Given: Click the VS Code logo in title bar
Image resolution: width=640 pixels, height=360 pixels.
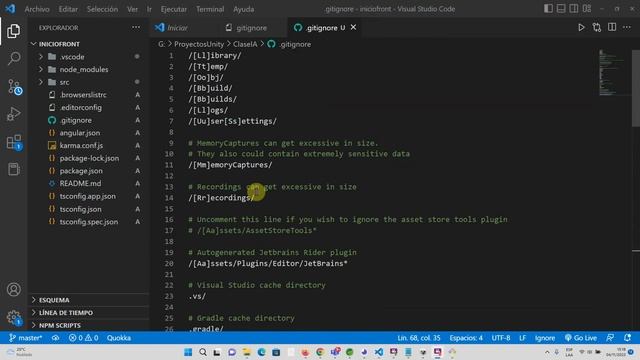Looking at the screenshot, I should pos(10,9).
